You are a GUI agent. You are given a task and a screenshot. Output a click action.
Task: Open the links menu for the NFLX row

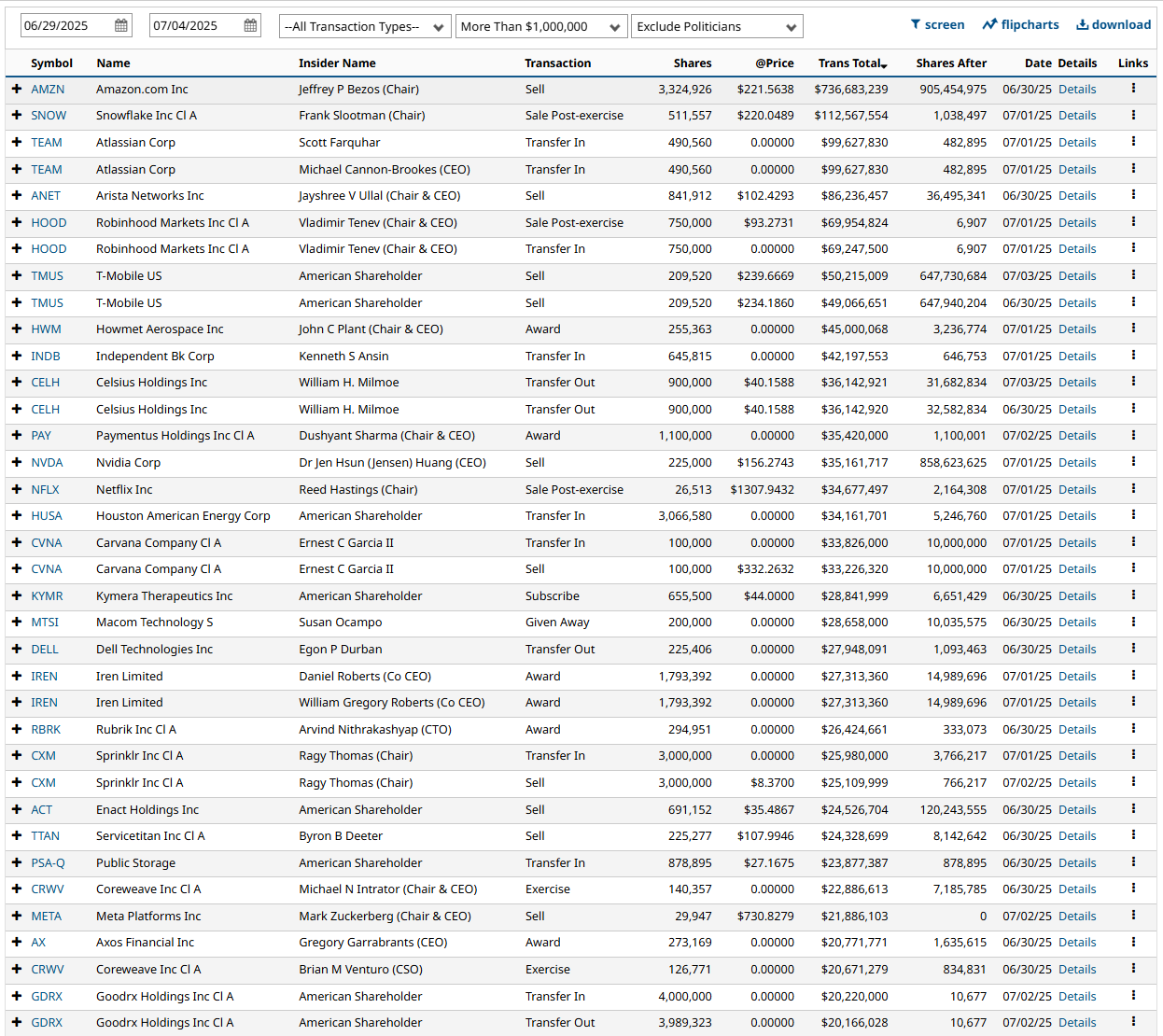(x=1133, y=489)
